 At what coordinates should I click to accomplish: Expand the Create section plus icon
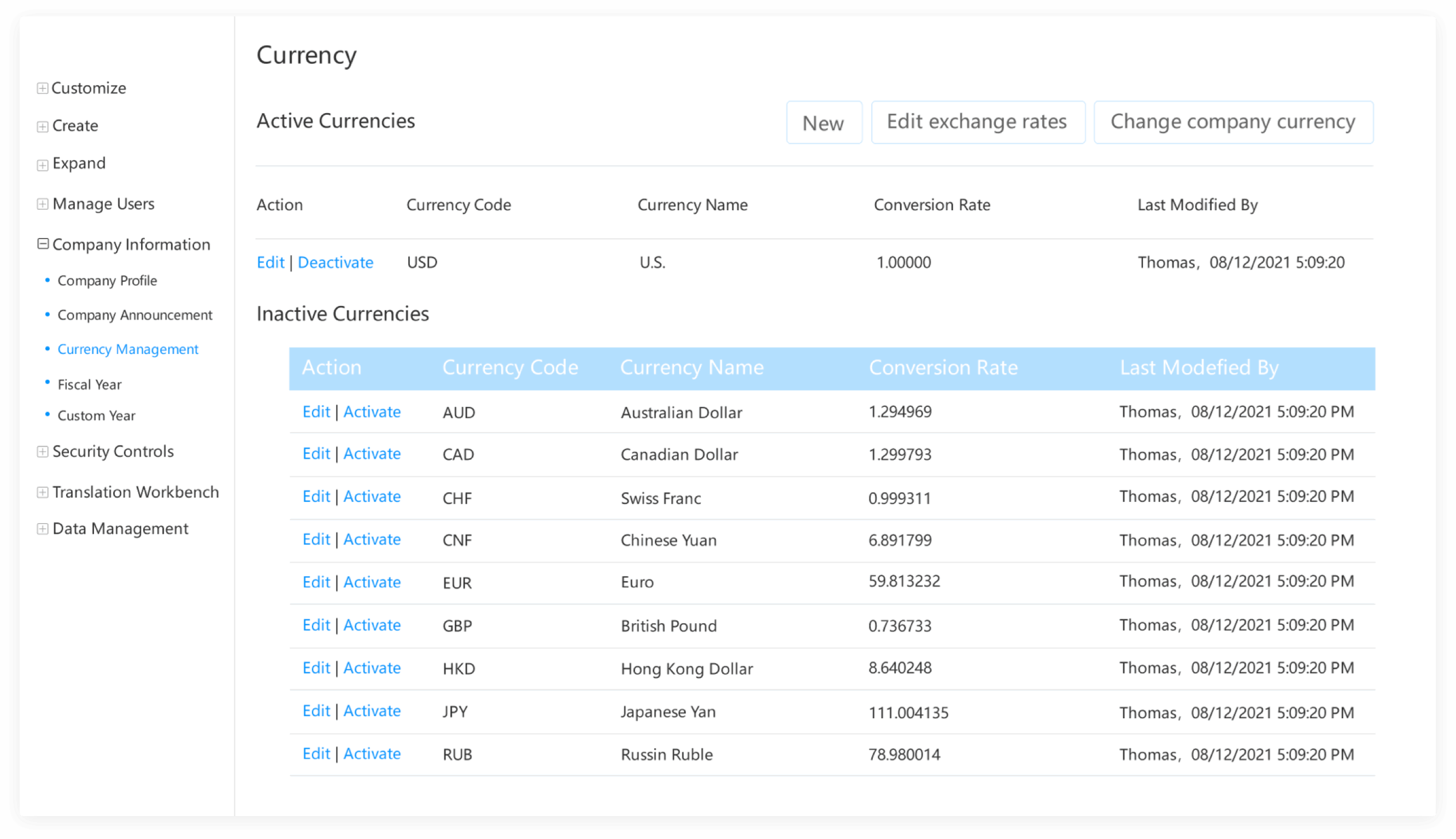tap(42, 126)
